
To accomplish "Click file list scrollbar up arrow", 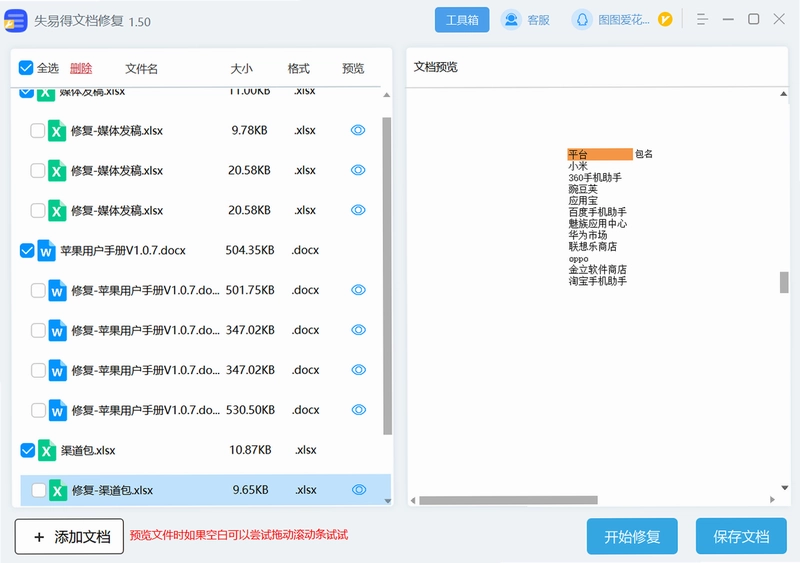I will 387,95.
